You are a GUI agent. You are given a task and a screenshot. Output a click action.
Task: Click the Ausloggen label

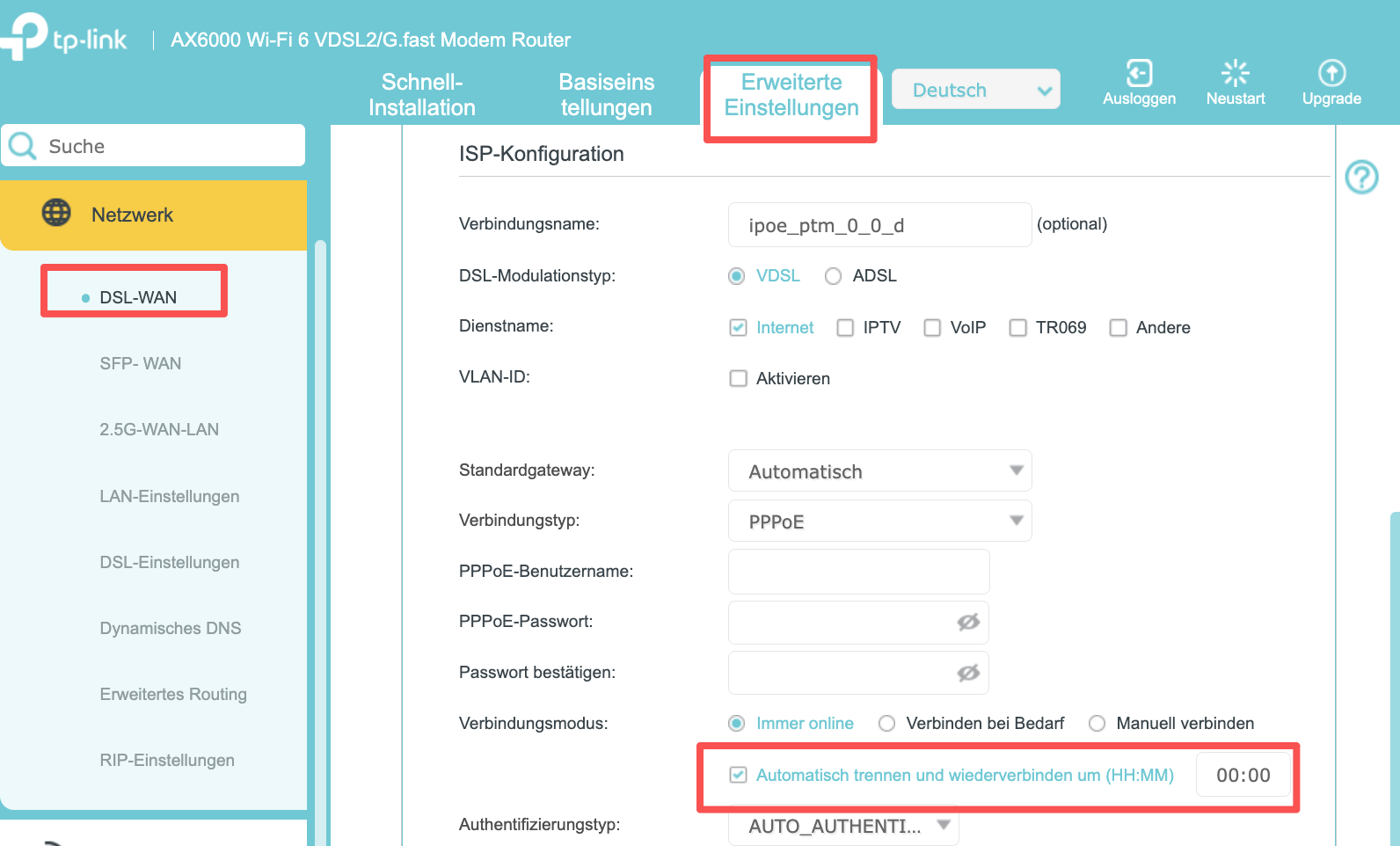tap(1139, 98)
